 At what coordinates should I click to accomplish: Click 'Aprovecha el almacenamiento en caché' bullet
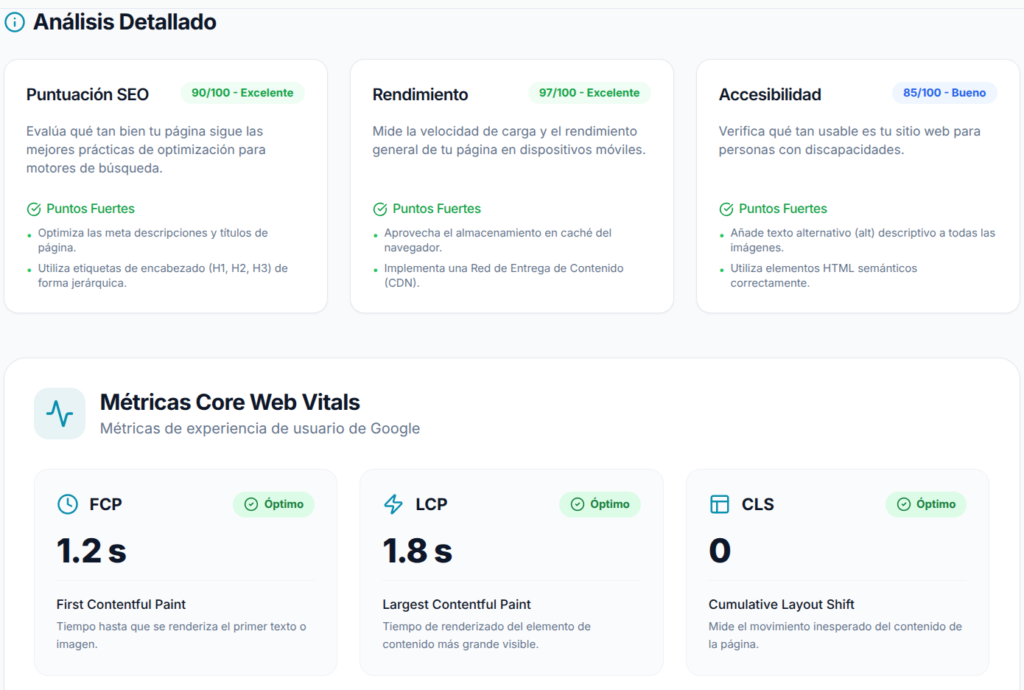(498, 240)
